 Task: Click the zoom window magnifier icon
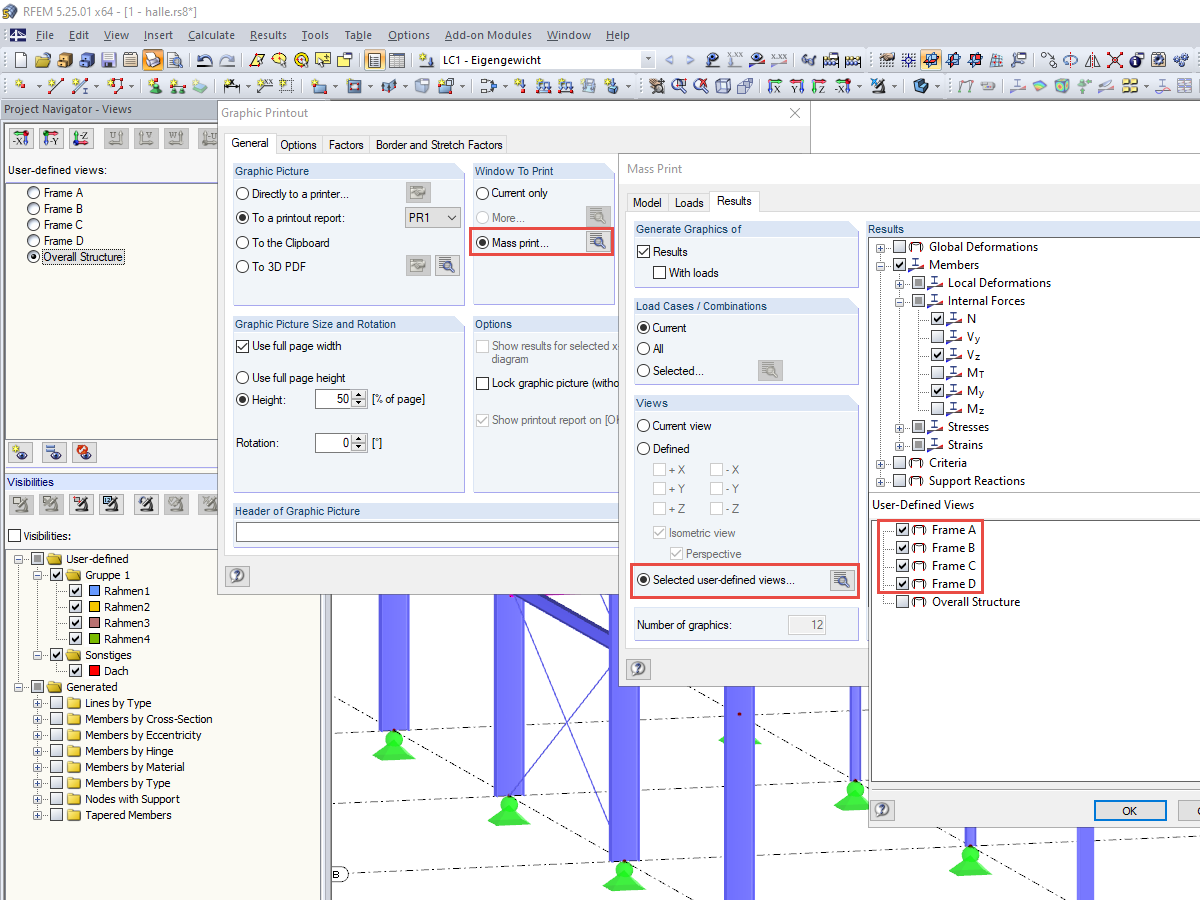[x=679, y=86]
